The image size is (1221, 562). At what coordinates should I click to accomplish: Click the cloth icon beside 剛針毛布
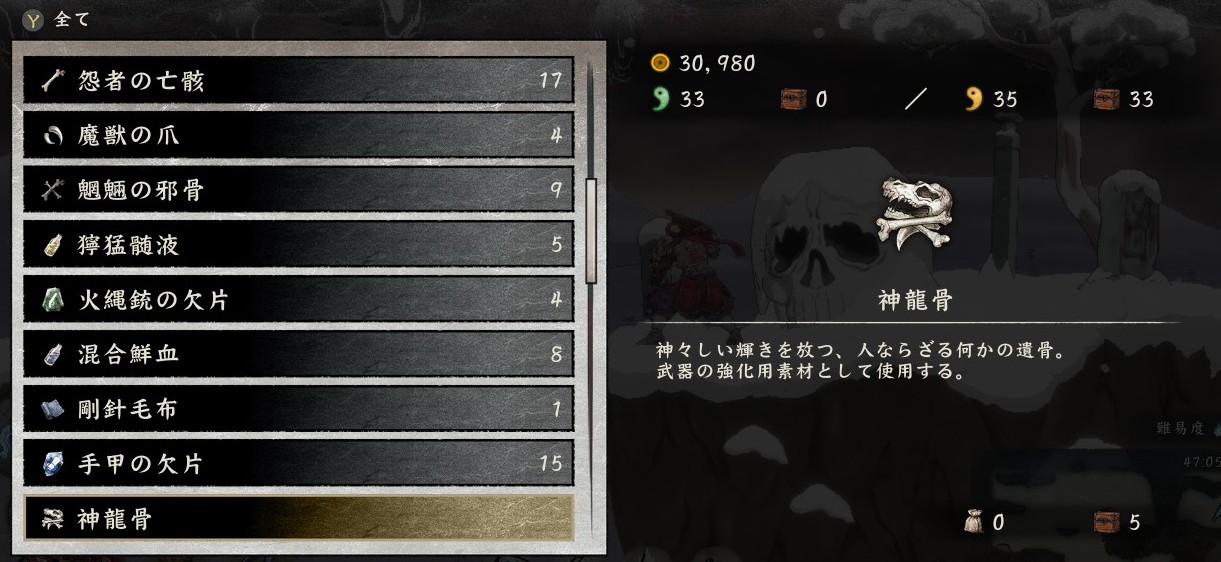coord(53,409)
